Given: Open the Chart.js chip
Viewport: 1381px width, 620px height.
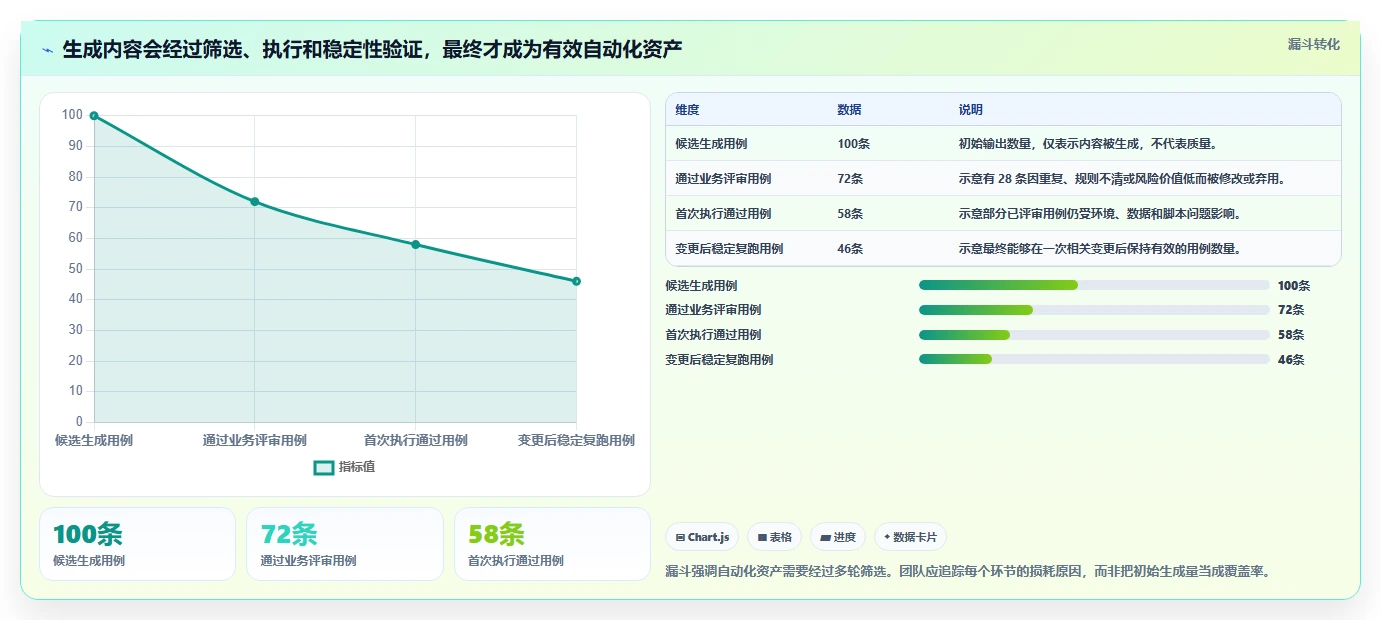Looking at the screenshot, I should [x=702, y=537].
